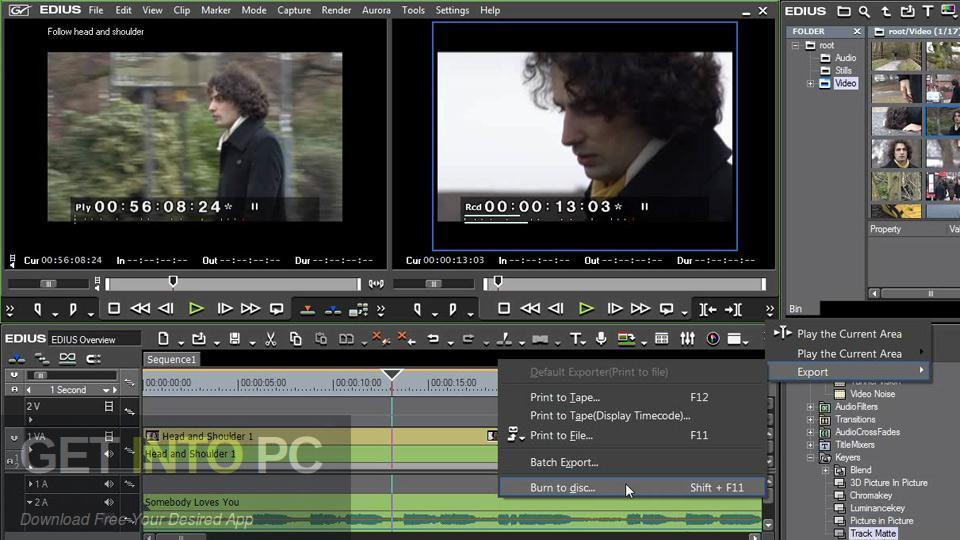This screenshot has height=540, width=960.
Task: Click the Open Project icon in timeline toolbar
Action: coord(198,339)
